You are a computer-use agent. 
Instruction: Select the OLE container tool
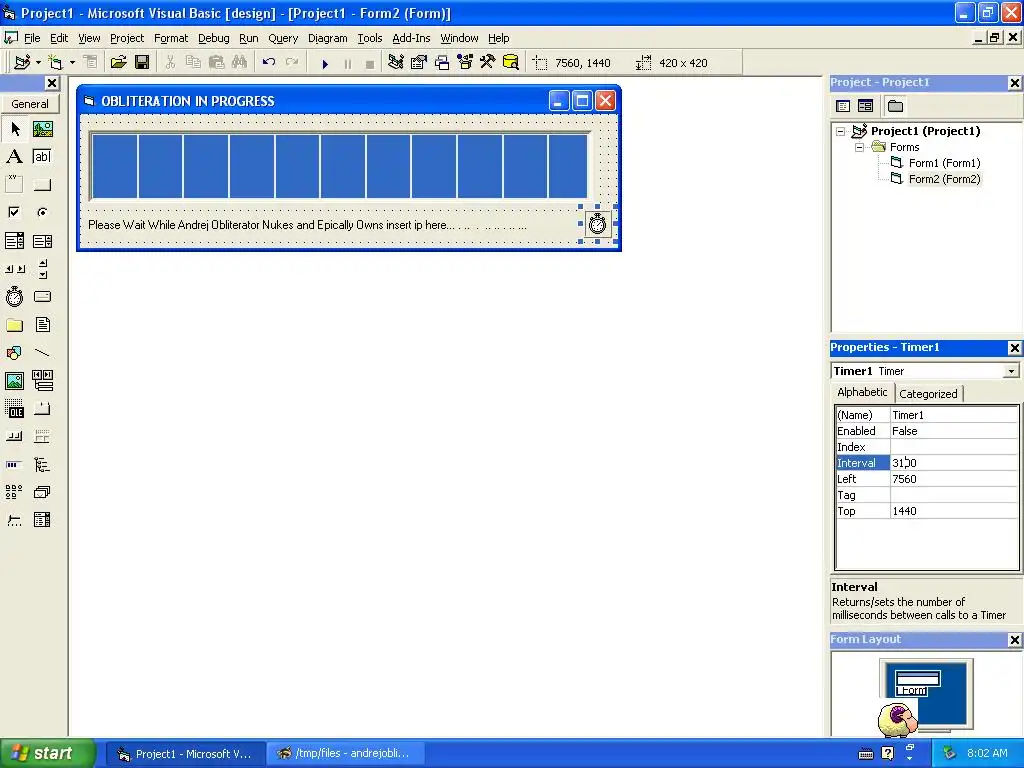click(14, 409)
